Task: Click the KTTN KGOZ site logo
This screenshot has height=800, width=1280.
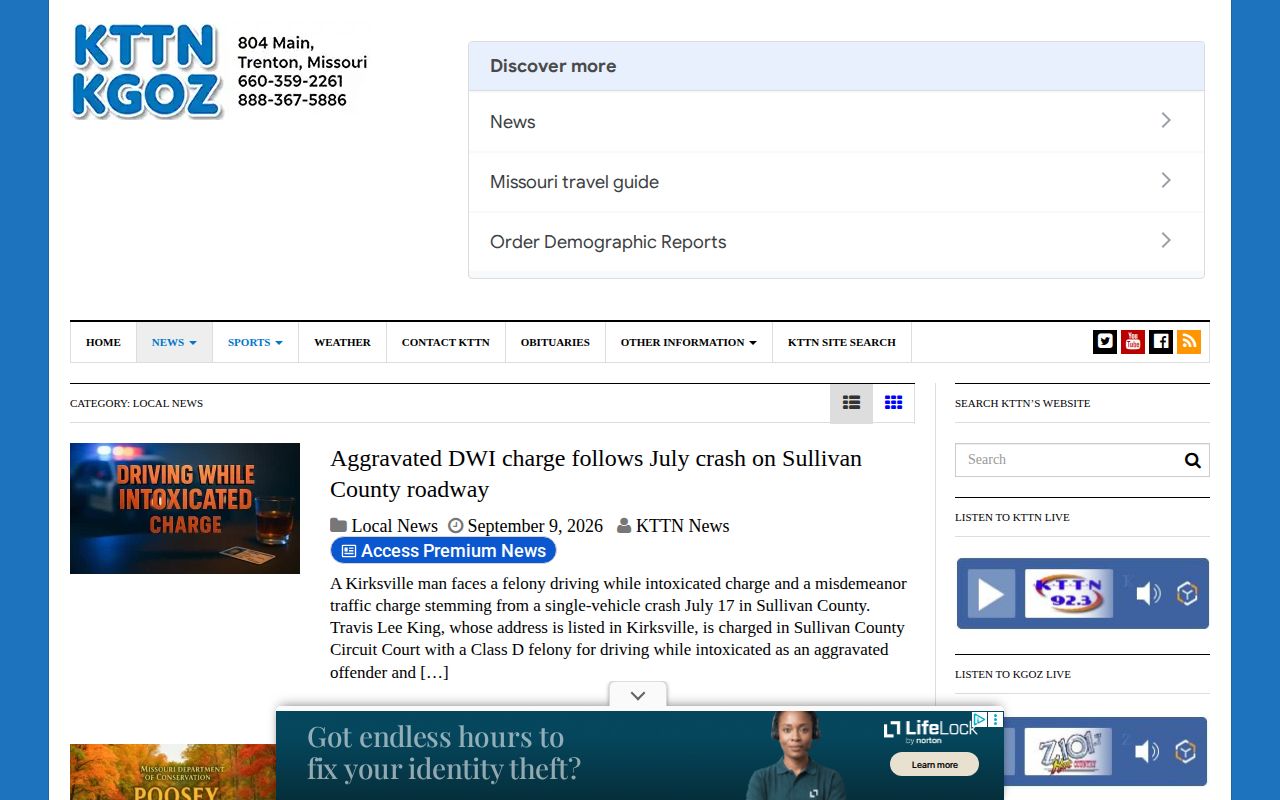Action: click(x=147, y=71)
